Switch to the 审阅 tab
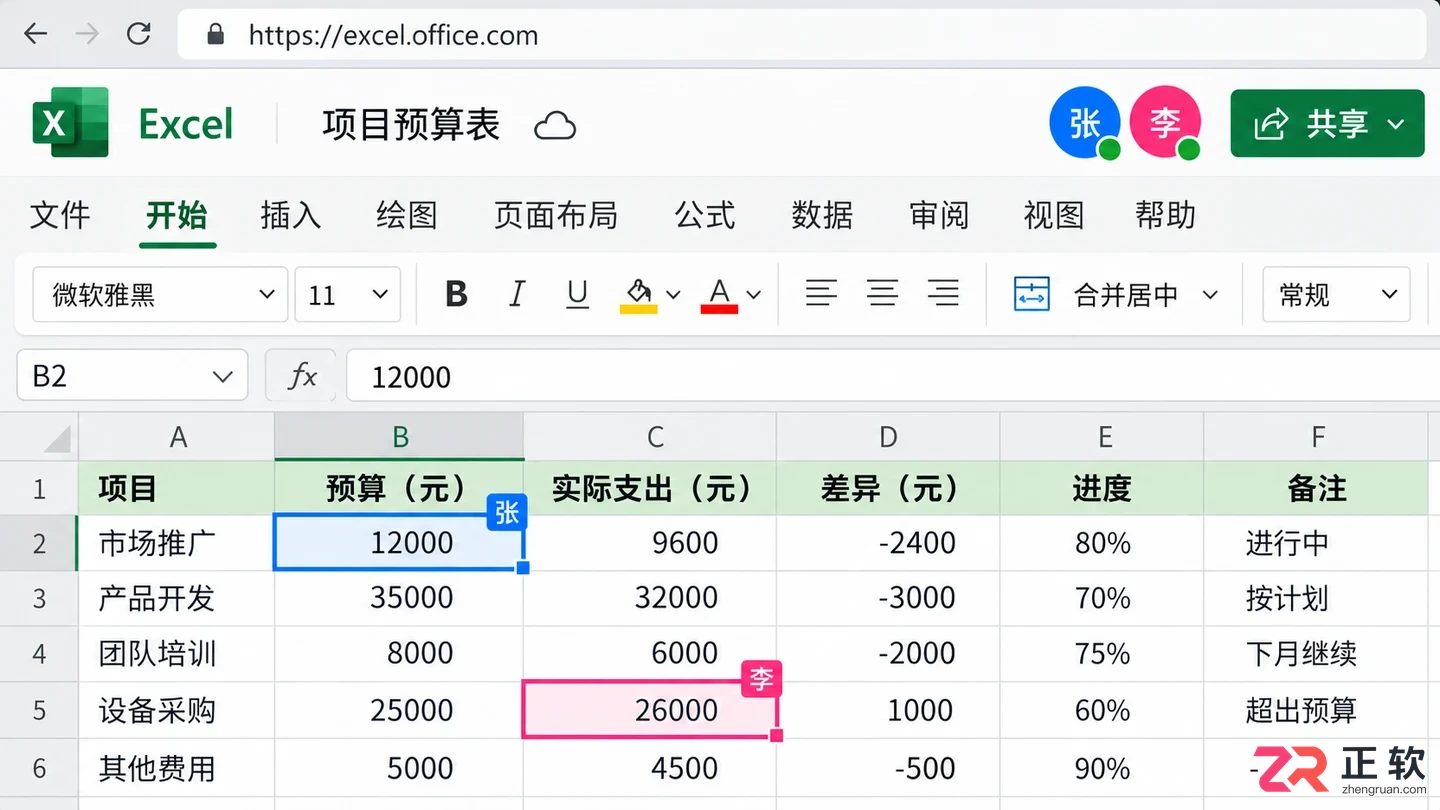Viewport: 1440px width, 810px height. (x=939, y=215)
